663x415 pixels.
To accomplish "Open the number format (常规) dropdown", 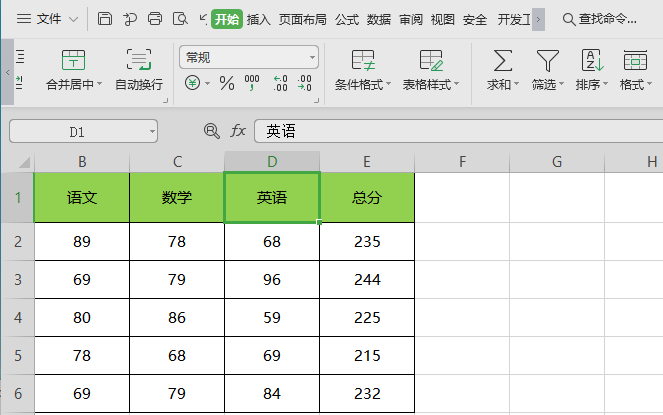I will (312, 58).
